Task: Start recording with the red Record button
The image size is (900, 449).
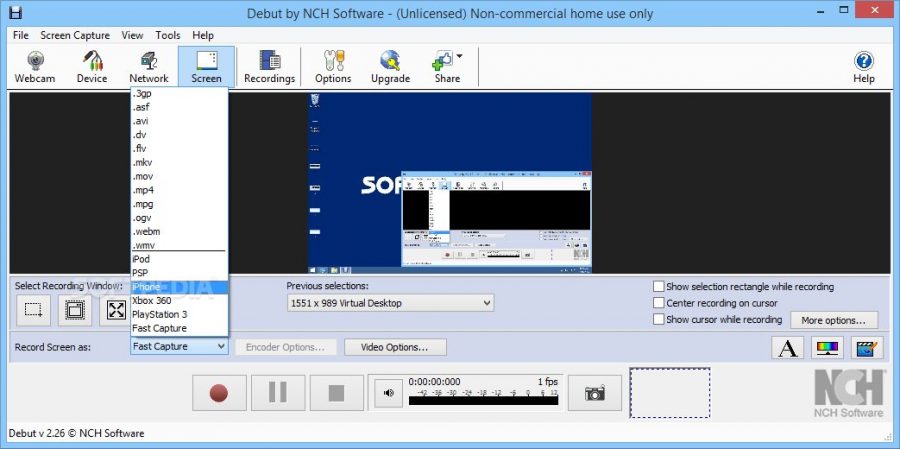Action: [x=219, y=393]
